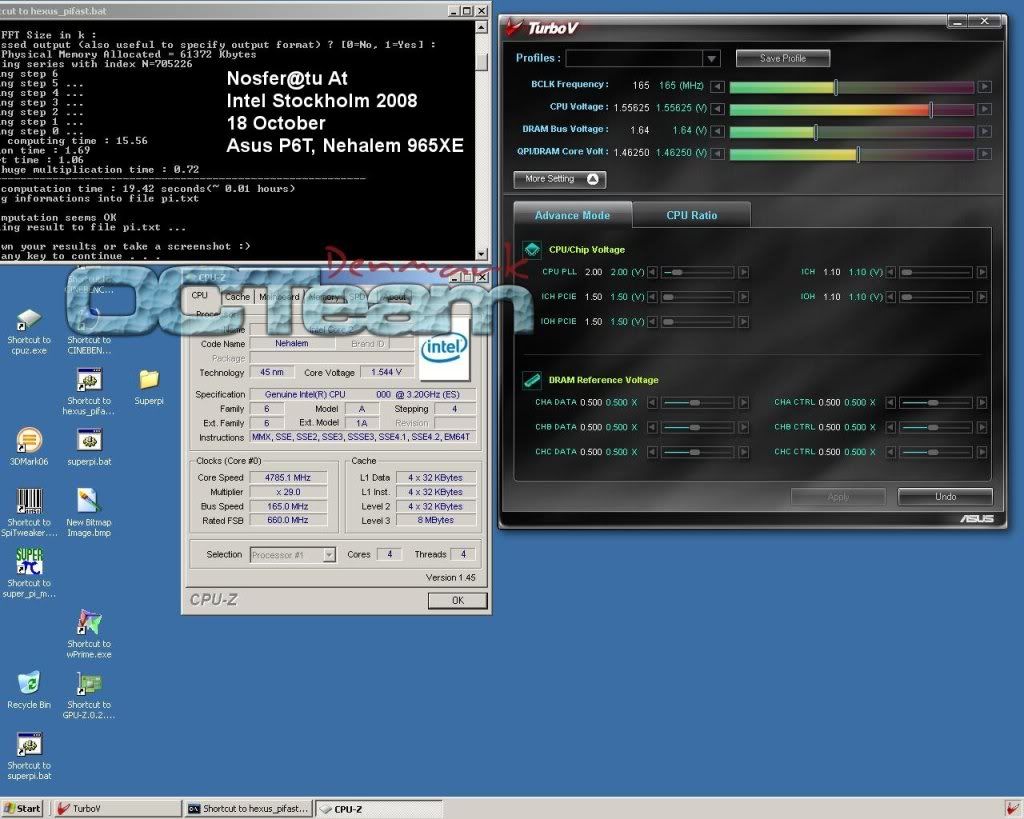This screenshot has height=819, width=1024.
Task: Decrease CHC CTRL reference with left arrow
Action: [890, 452]
